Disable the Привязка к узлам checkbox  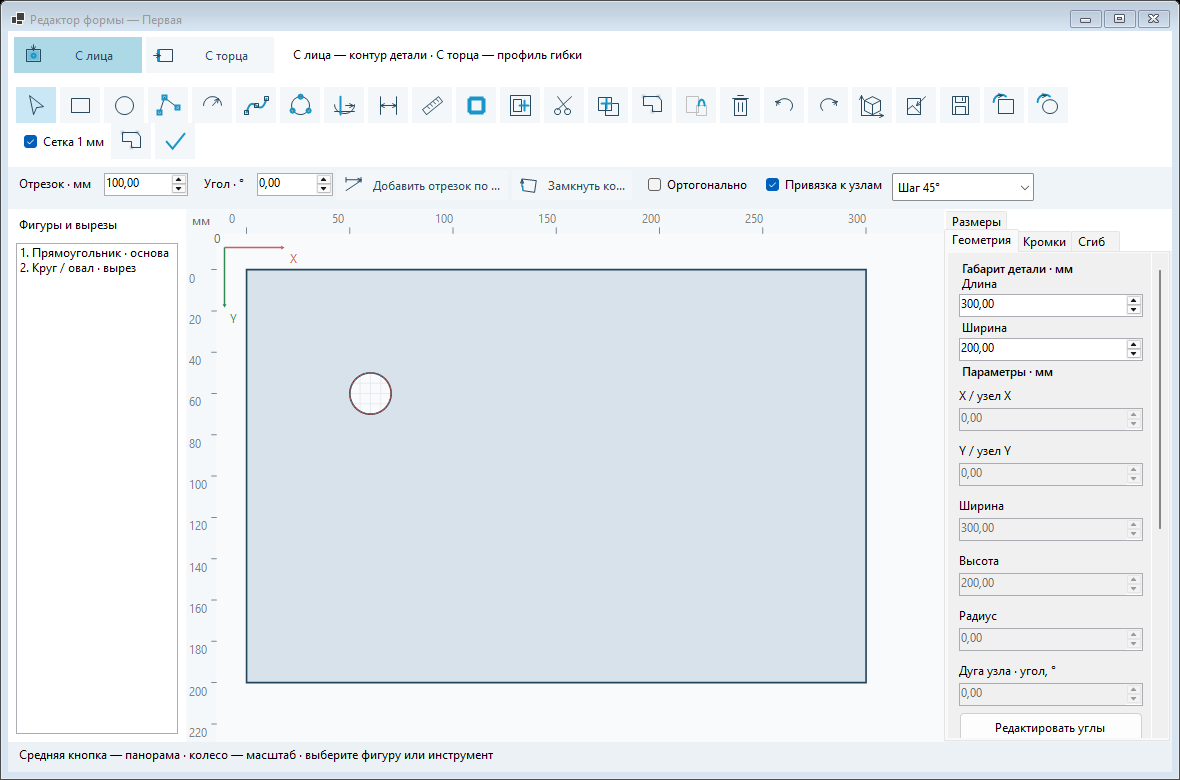coord(772,185)
